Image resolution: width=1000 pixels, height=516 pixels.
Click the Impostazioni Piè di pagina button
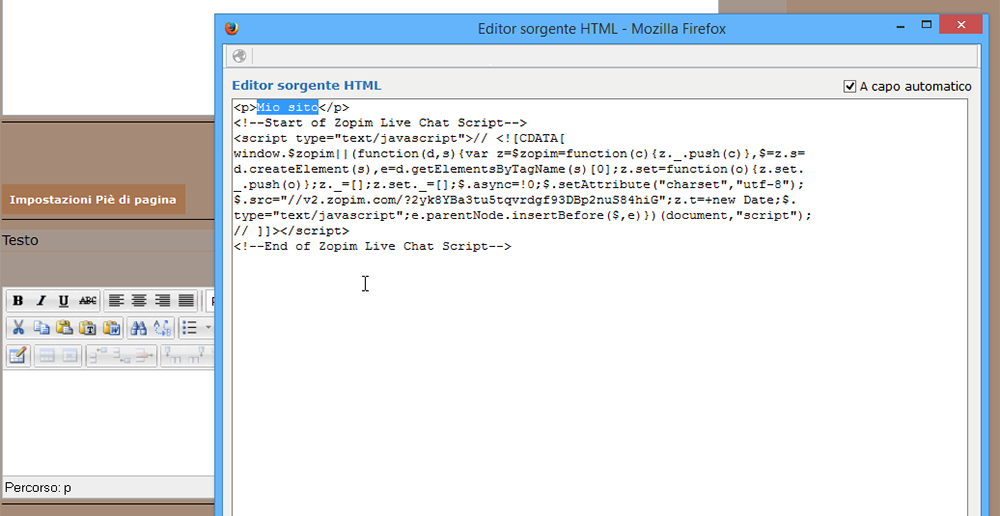coord(93,200)
